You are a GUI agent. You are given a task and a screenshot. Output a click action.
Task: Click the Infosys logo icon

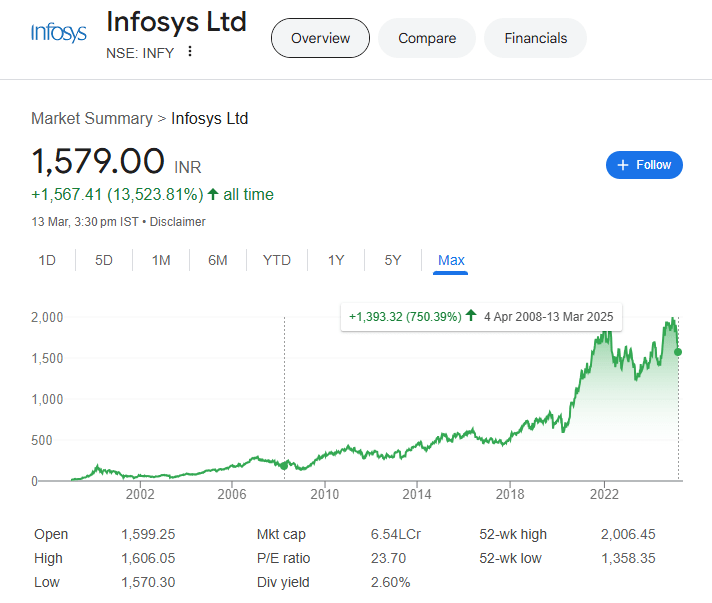pos(59,34)
